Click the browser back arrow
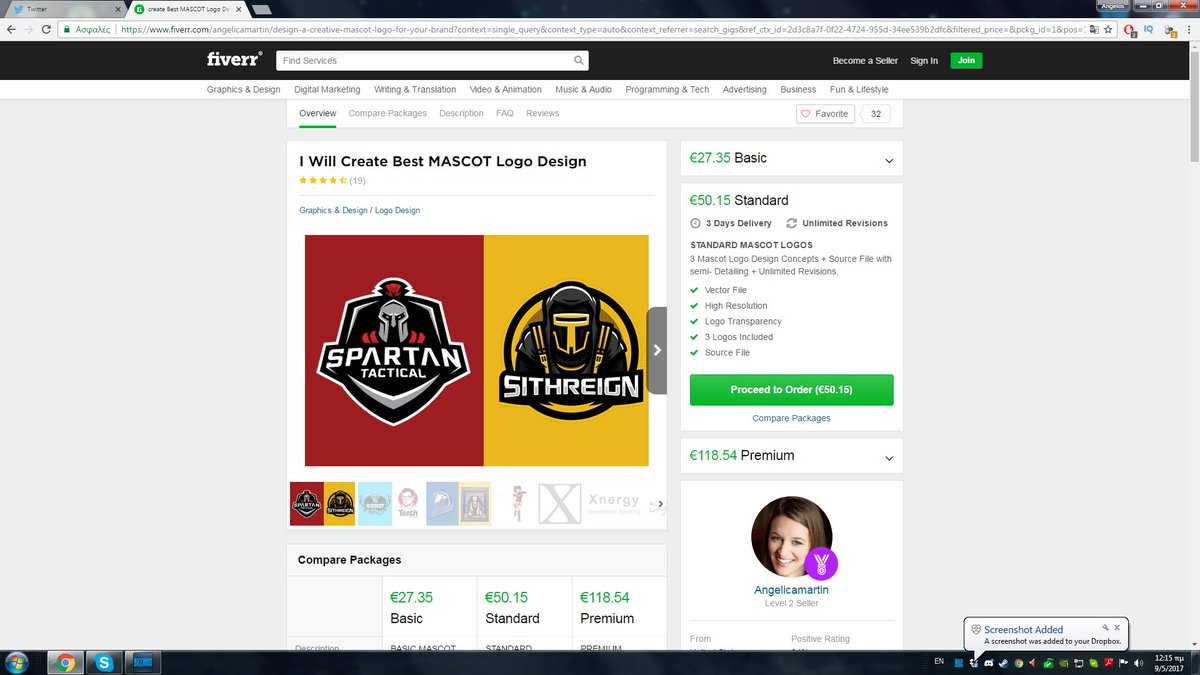 (11, 30)
